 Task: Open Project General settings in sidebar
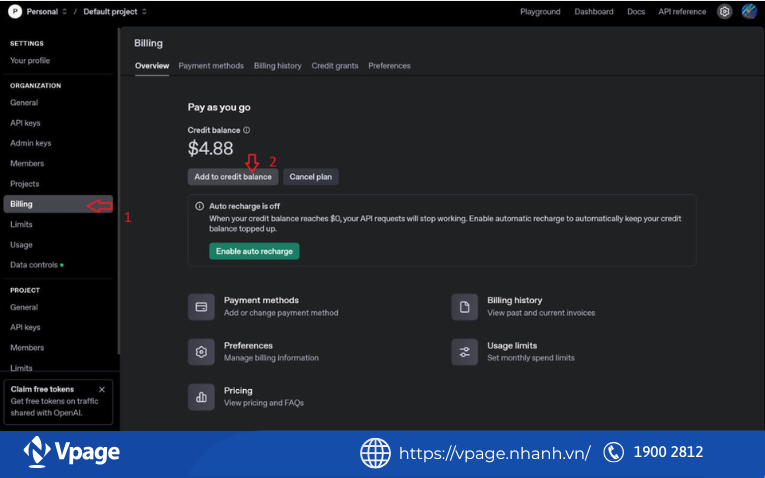[24, 307]
